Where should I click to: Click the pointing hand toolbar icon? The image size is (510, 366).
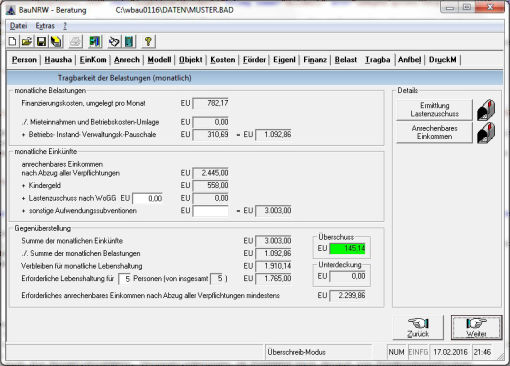pyautogui.click(x=114, y=42)
